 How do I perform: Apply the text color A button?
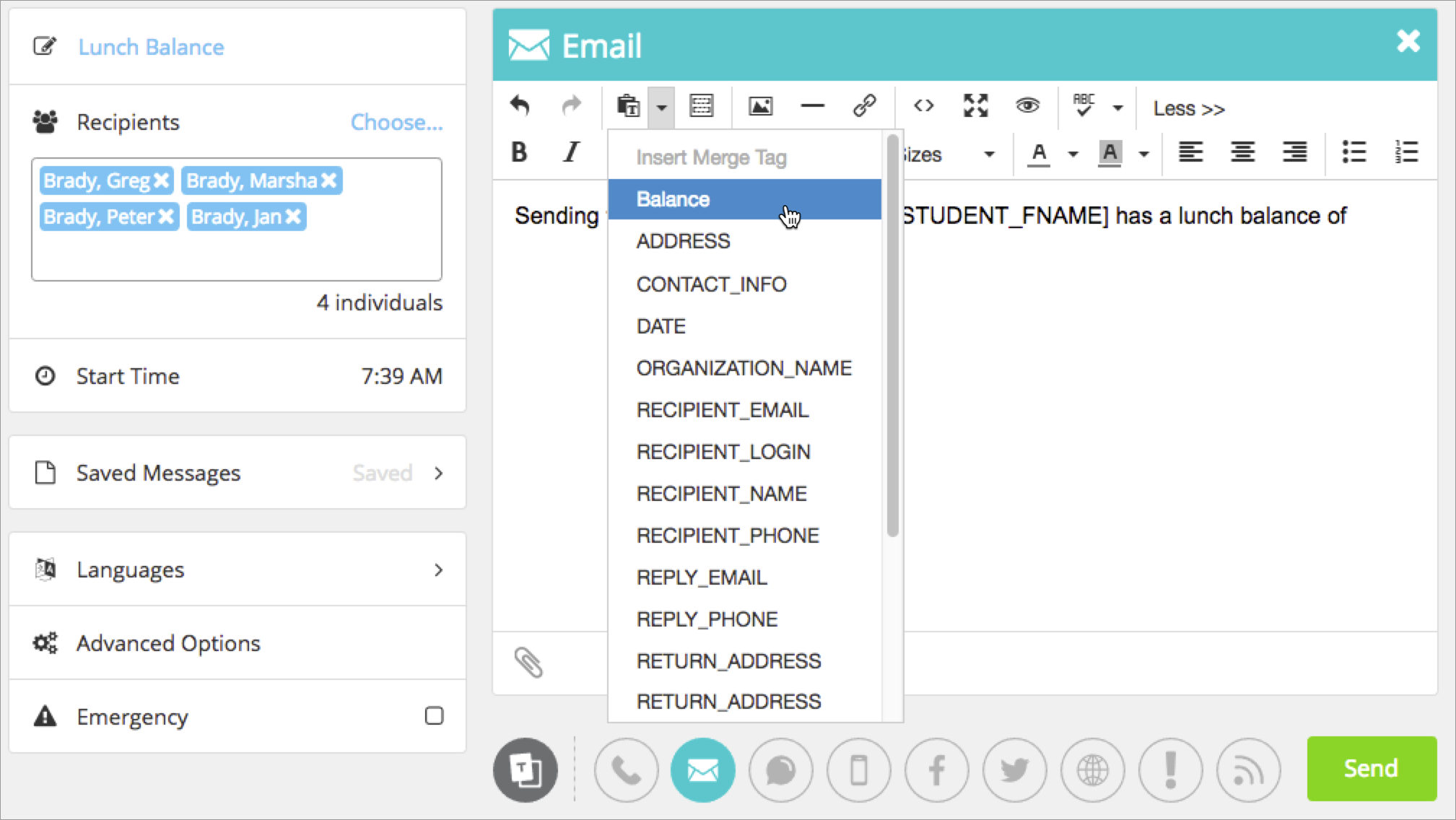[x=1039, y=154]
